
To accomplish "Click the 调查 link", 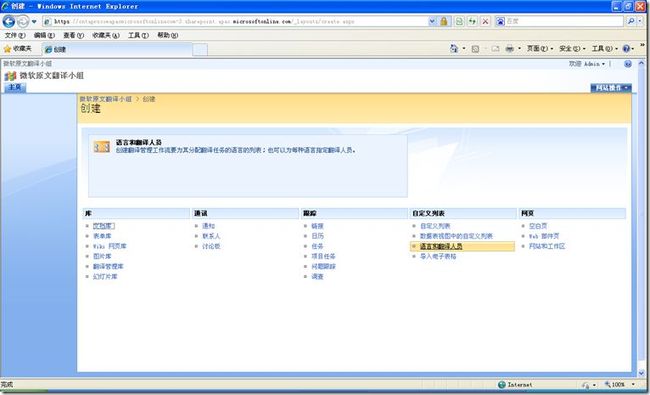I will pos(317,276).
